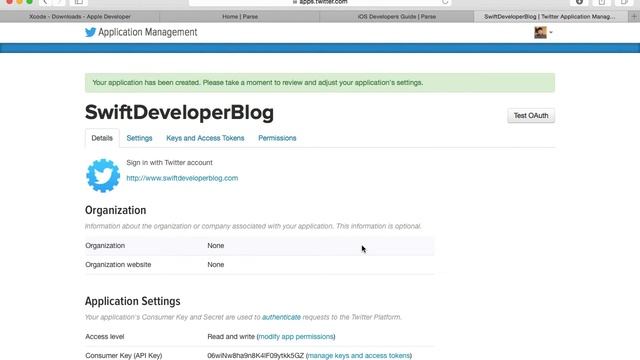
Task: Open the user avatar account menu
Action: [543, 32]
